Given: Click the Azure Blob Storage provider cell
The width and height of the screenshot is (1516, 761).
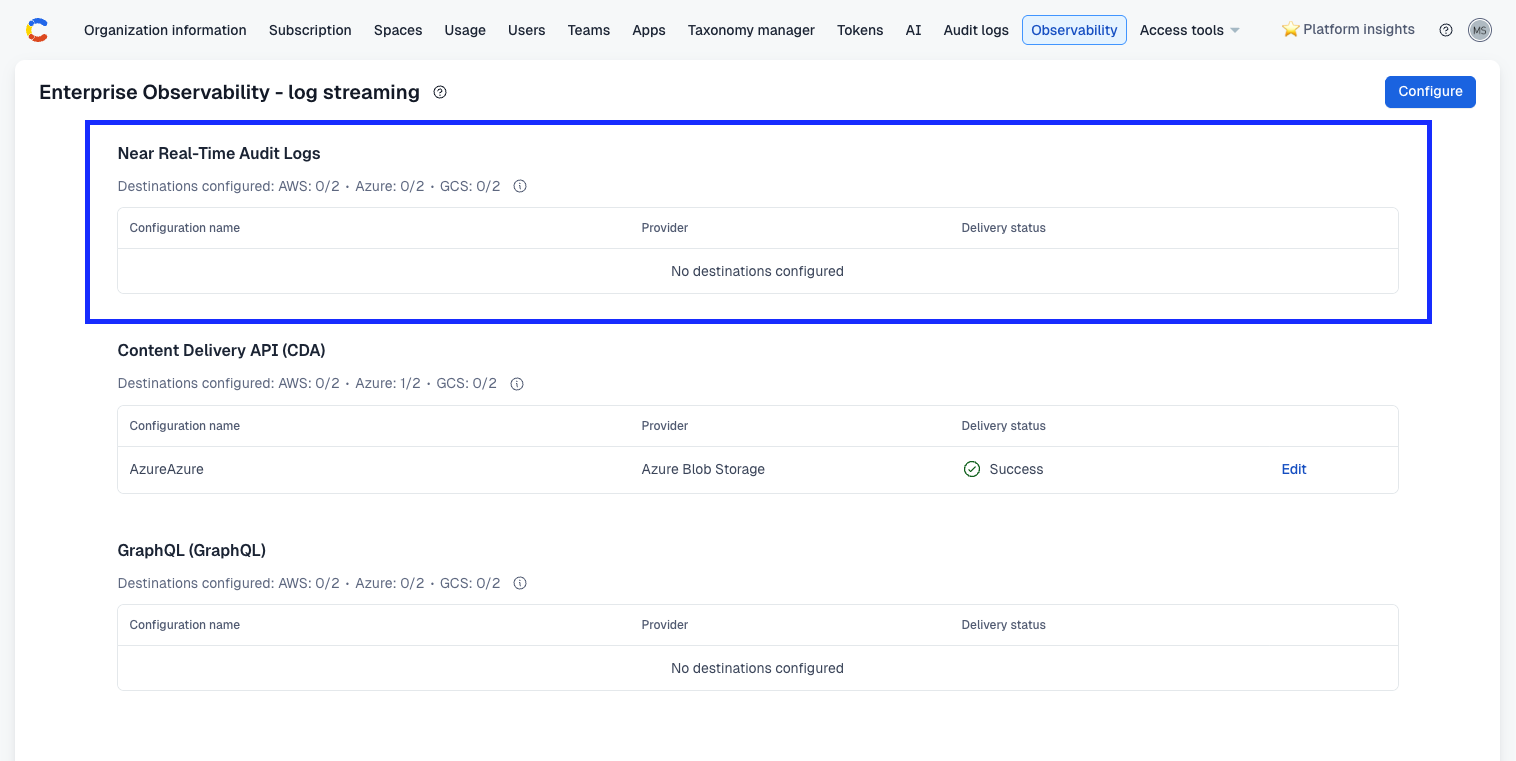Looking at the screenshot, I should pyautogui.click(x=703, y=469).
